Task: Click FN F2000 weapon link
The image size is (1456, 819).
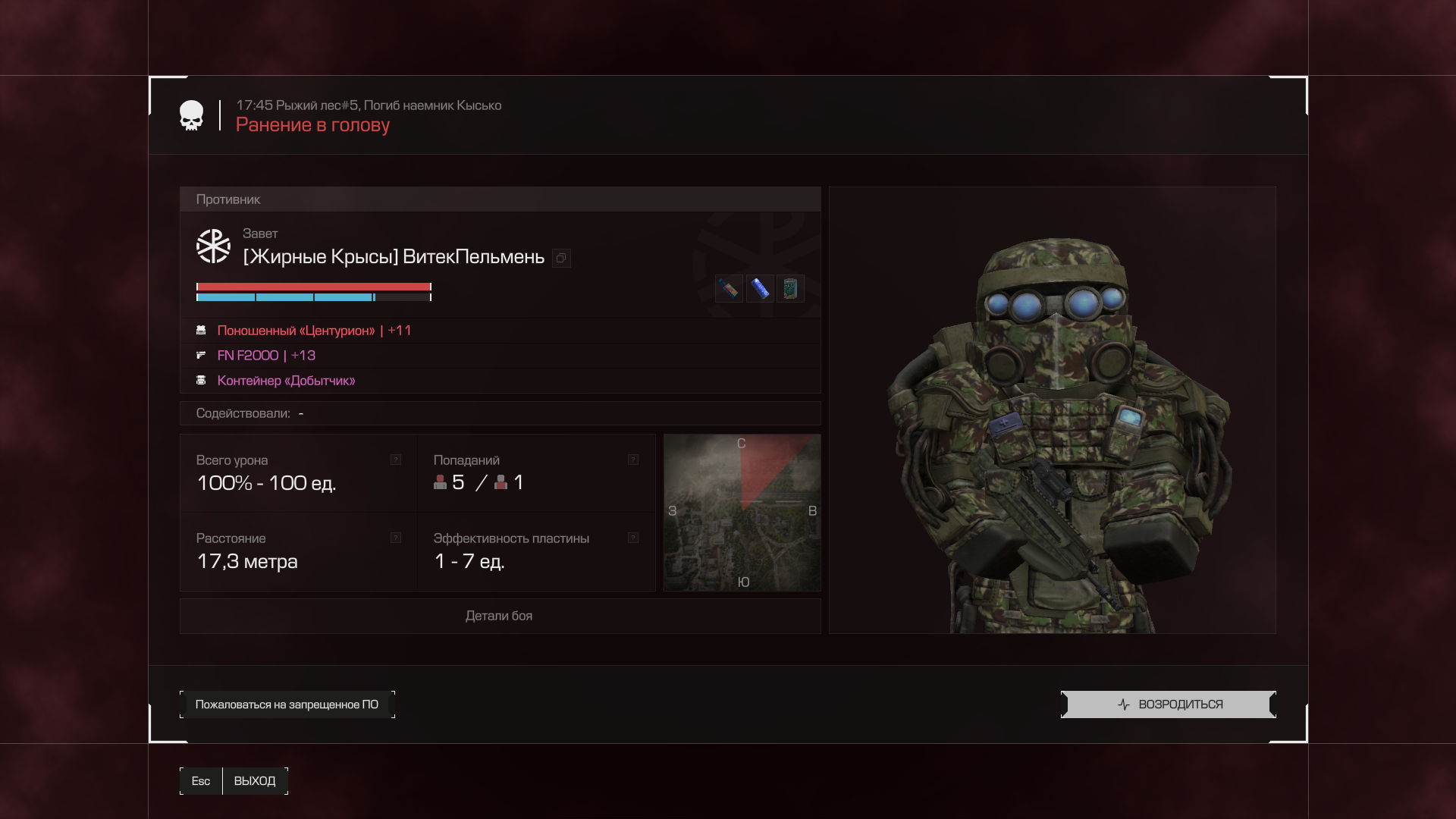Action: click(x=266, y=355)
